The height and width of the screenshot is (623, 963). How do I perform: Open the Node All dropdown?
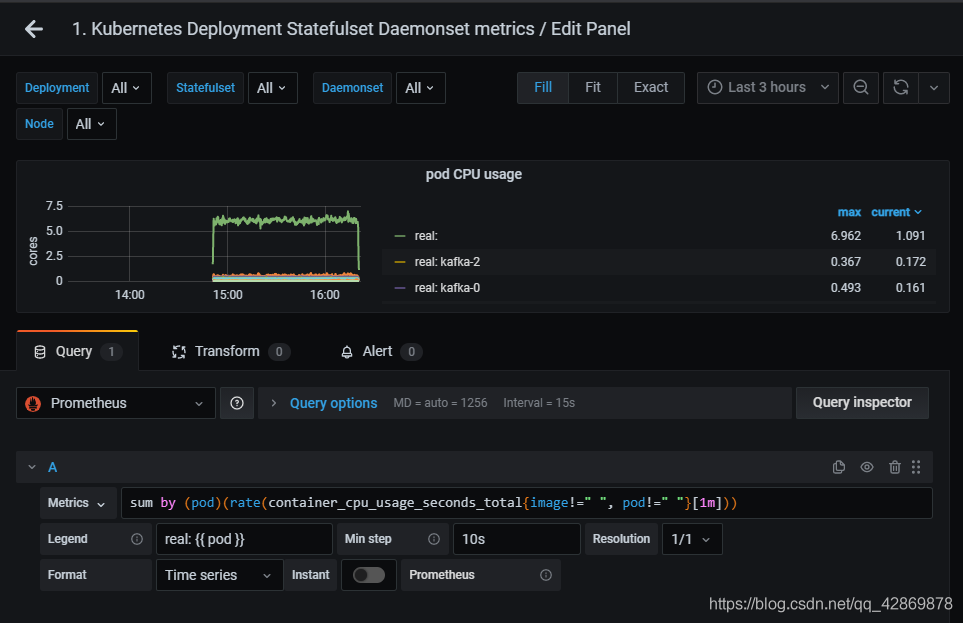pos(92,124)
